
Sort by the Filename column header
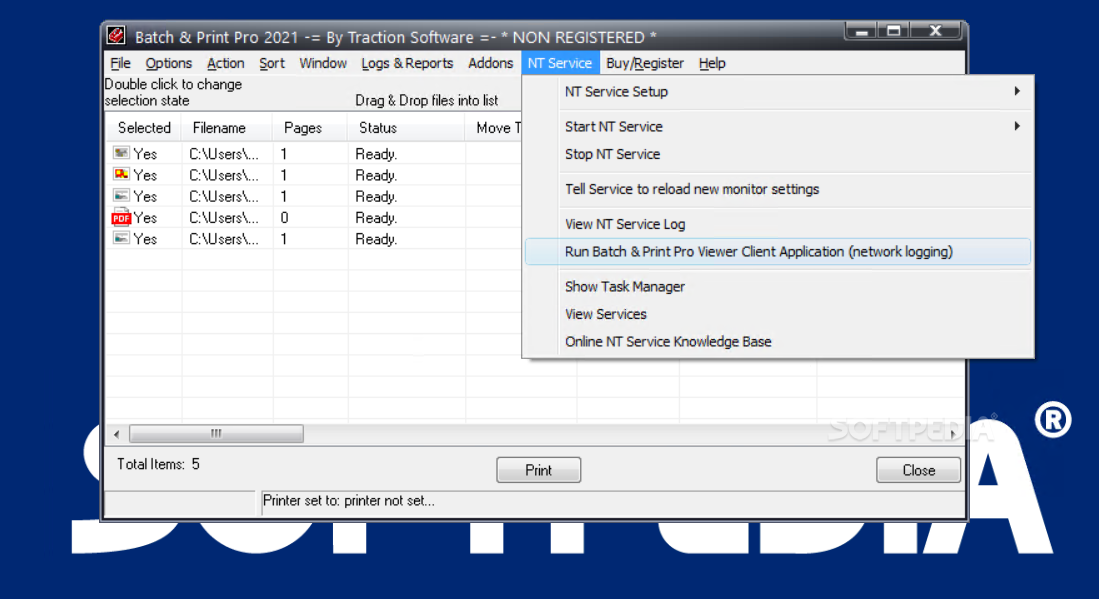point(227,128)
